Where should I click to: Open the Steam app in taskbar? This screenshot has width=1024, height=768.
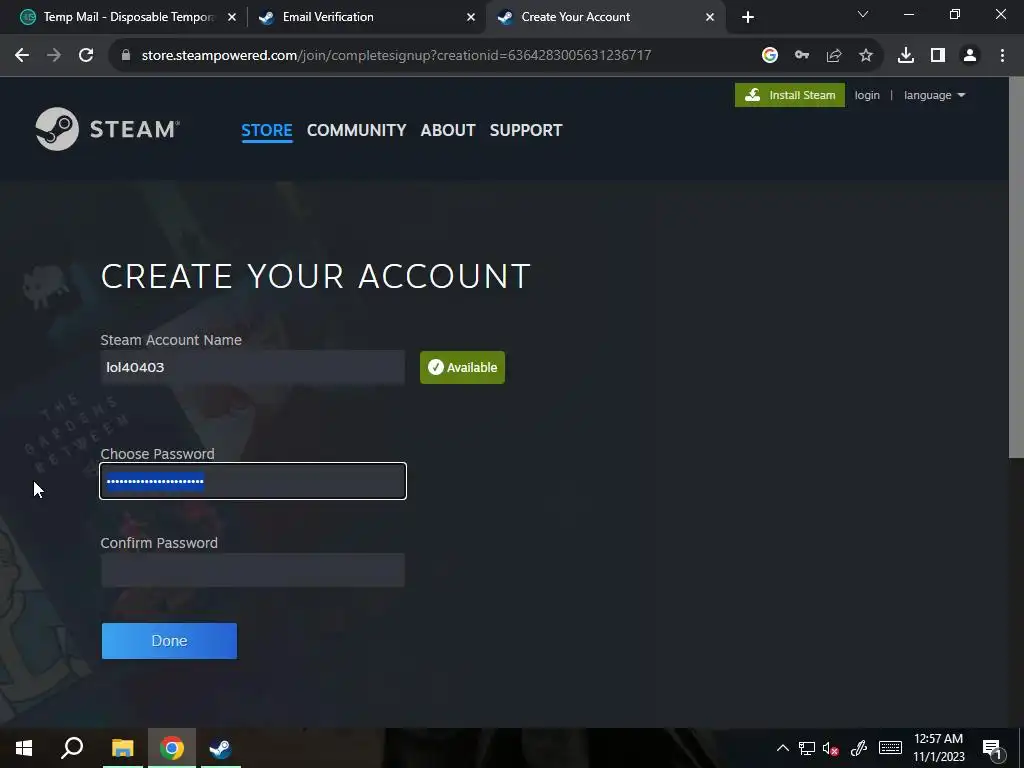click(220, 748)
